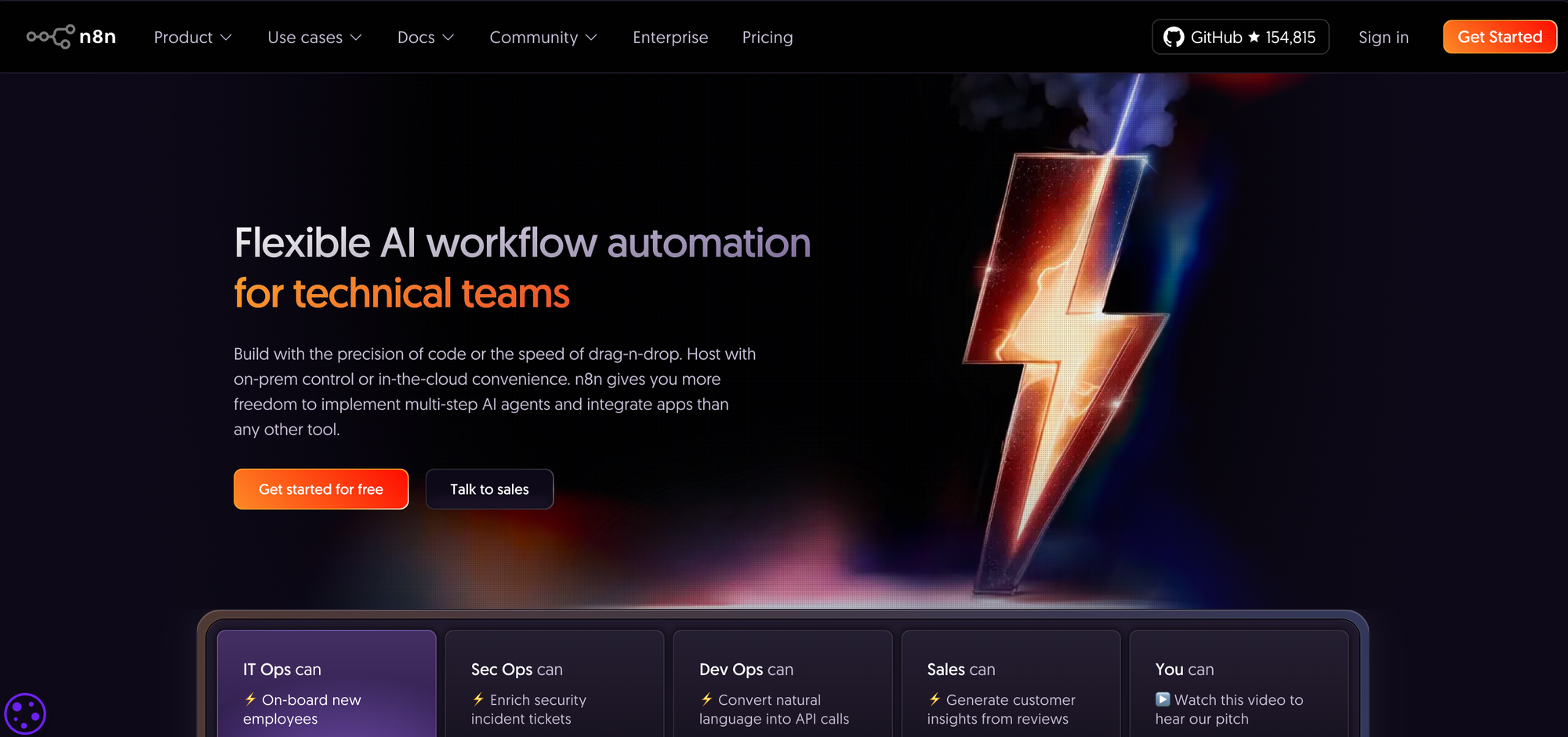
Task: Click the Sign in link
Action: (x=1384, y=37)
